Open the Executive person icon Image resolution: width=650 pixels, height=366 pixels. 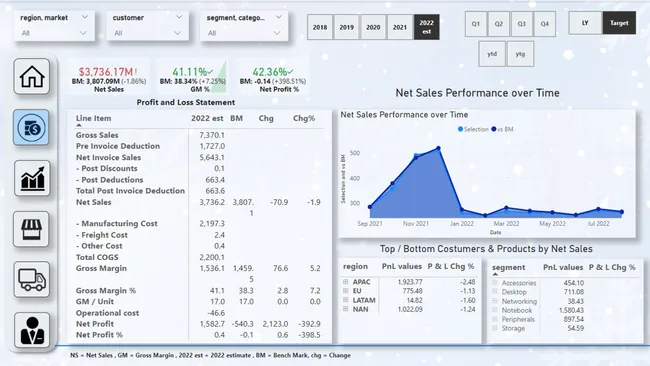coord(32,330)
